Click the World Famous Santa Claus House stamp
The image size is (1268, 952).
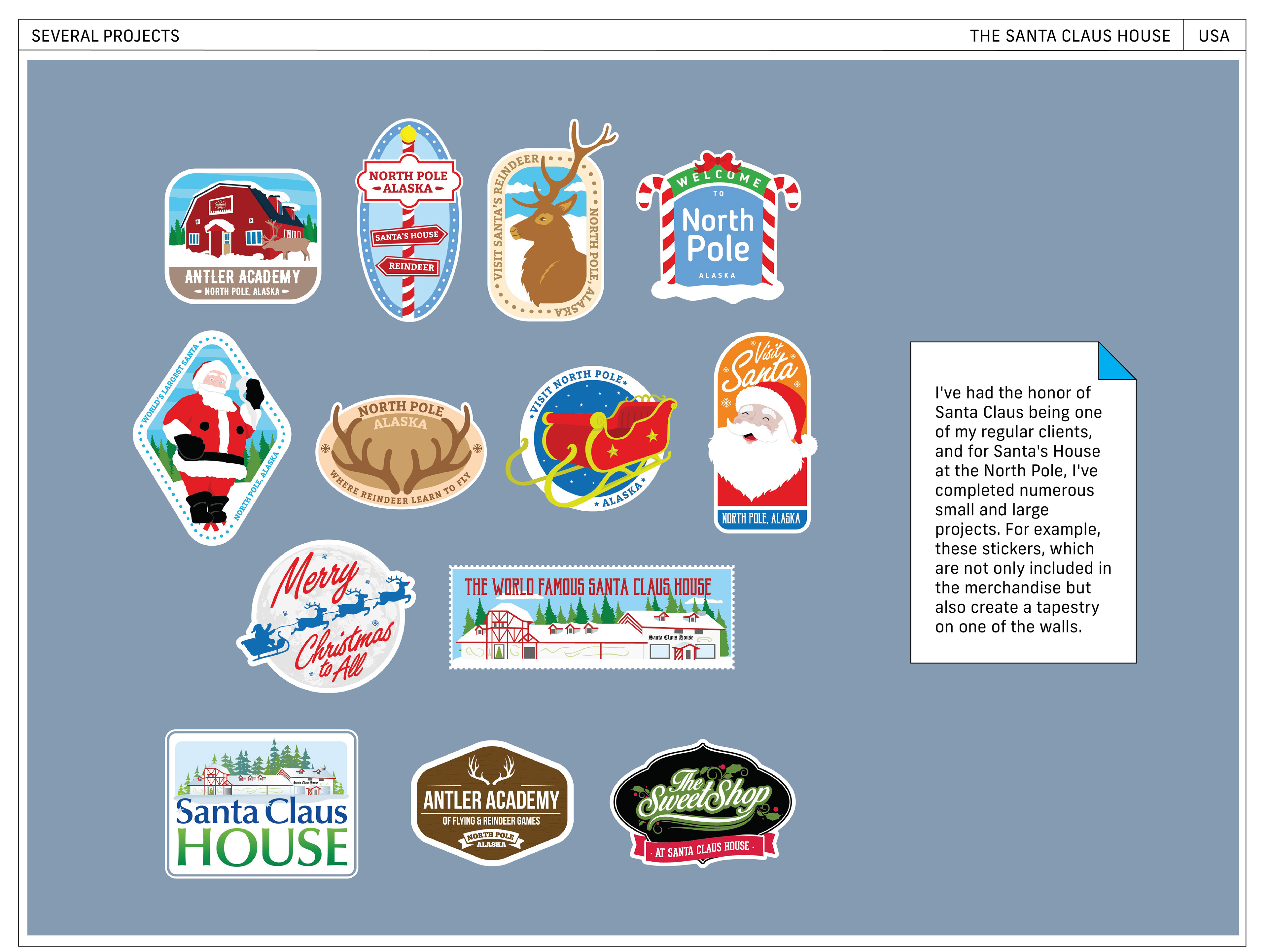tap(592, 617)
